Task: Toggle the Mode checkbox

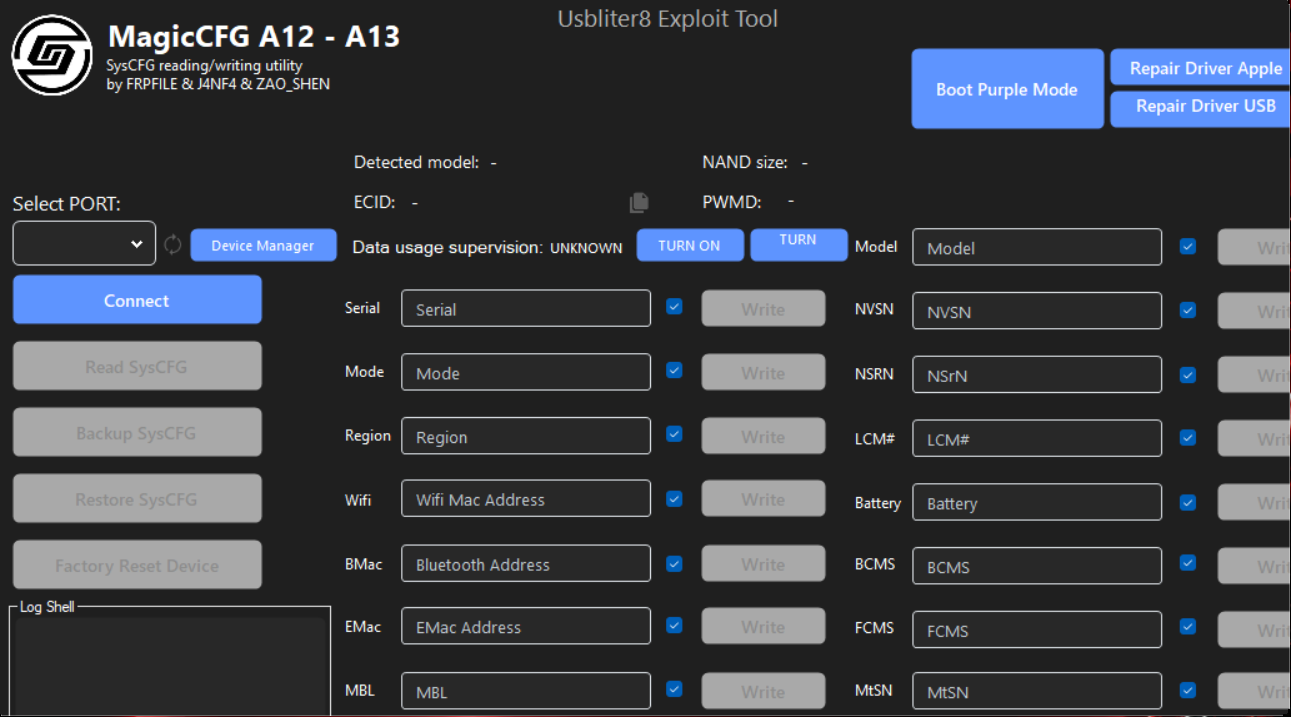Action: pyautogui.click(x=674, y=371)
